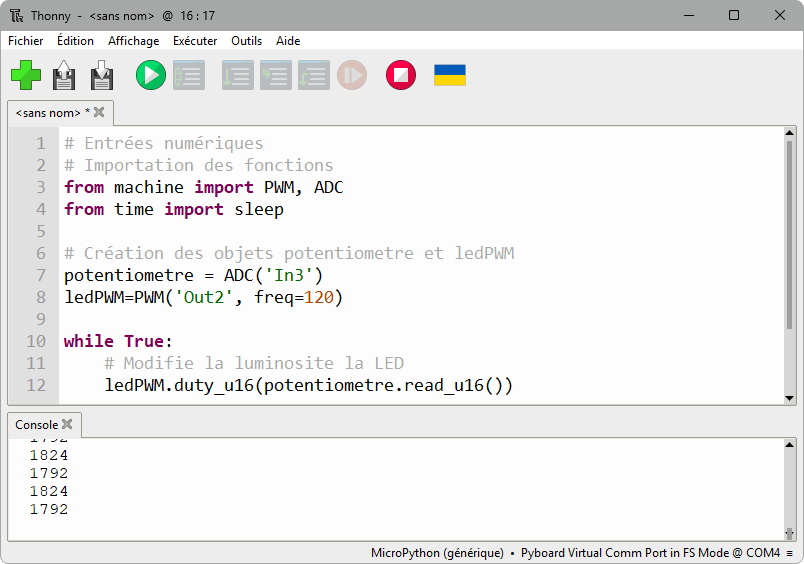Close the Thonny window
Image resolution: width=804 pixels, height=564 pixels.
779,15
